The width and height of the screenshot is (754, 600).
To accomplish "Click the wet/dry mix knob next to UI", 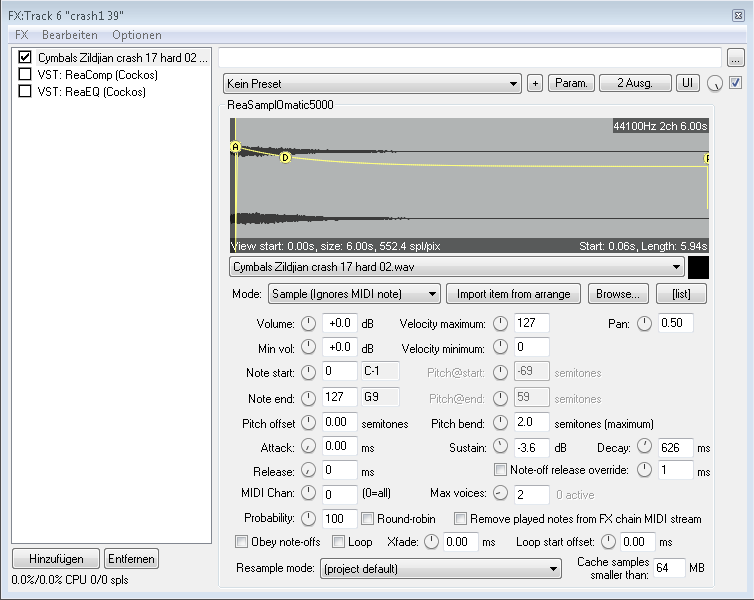I will click(x=715, y=84).
